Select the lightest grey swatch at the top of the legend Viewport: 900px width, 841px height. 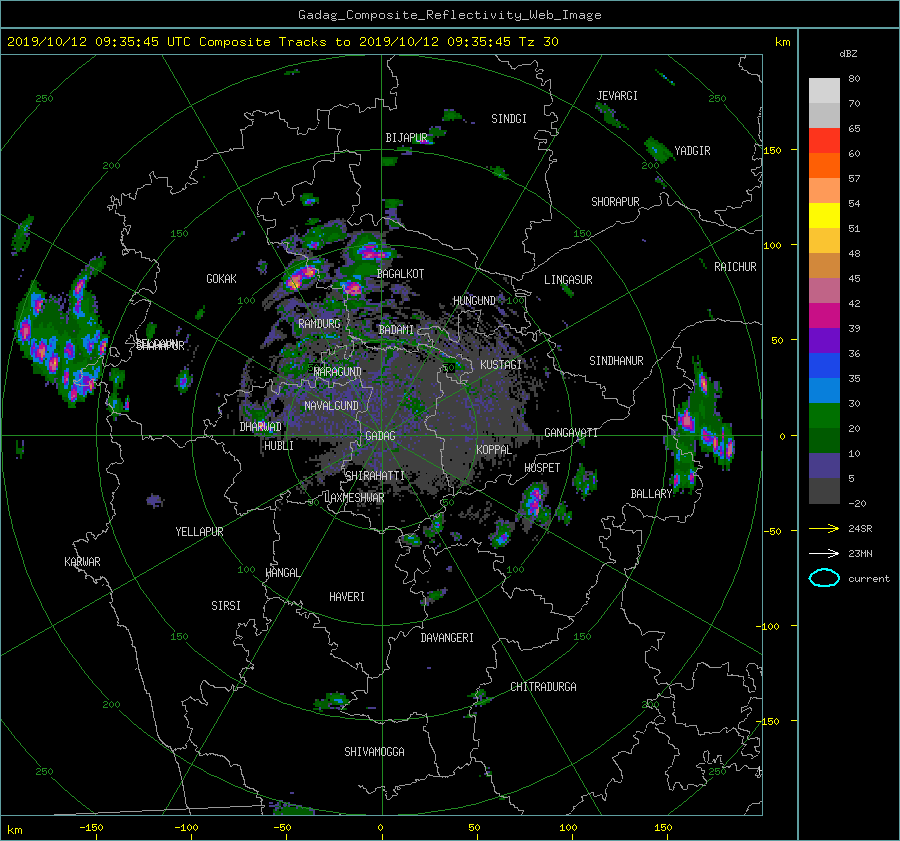tap(824, 90)
